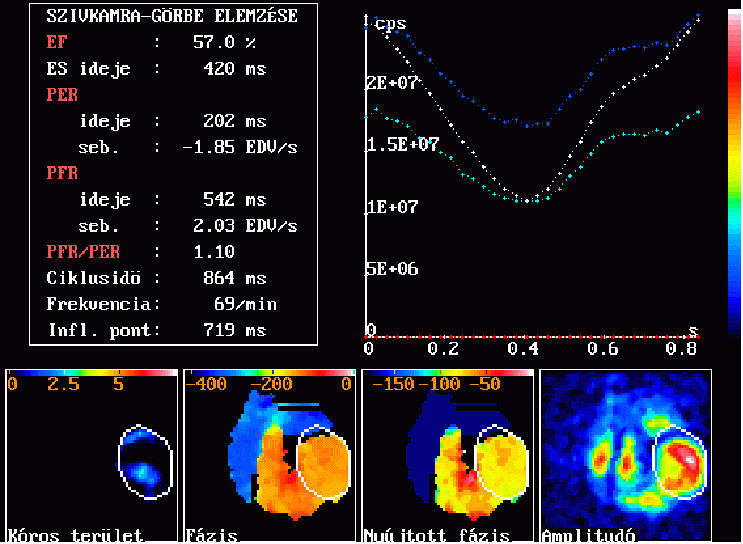743x544 pixels.
Task: Select the Amplitudó image panel
Action: tap(625, 455)
